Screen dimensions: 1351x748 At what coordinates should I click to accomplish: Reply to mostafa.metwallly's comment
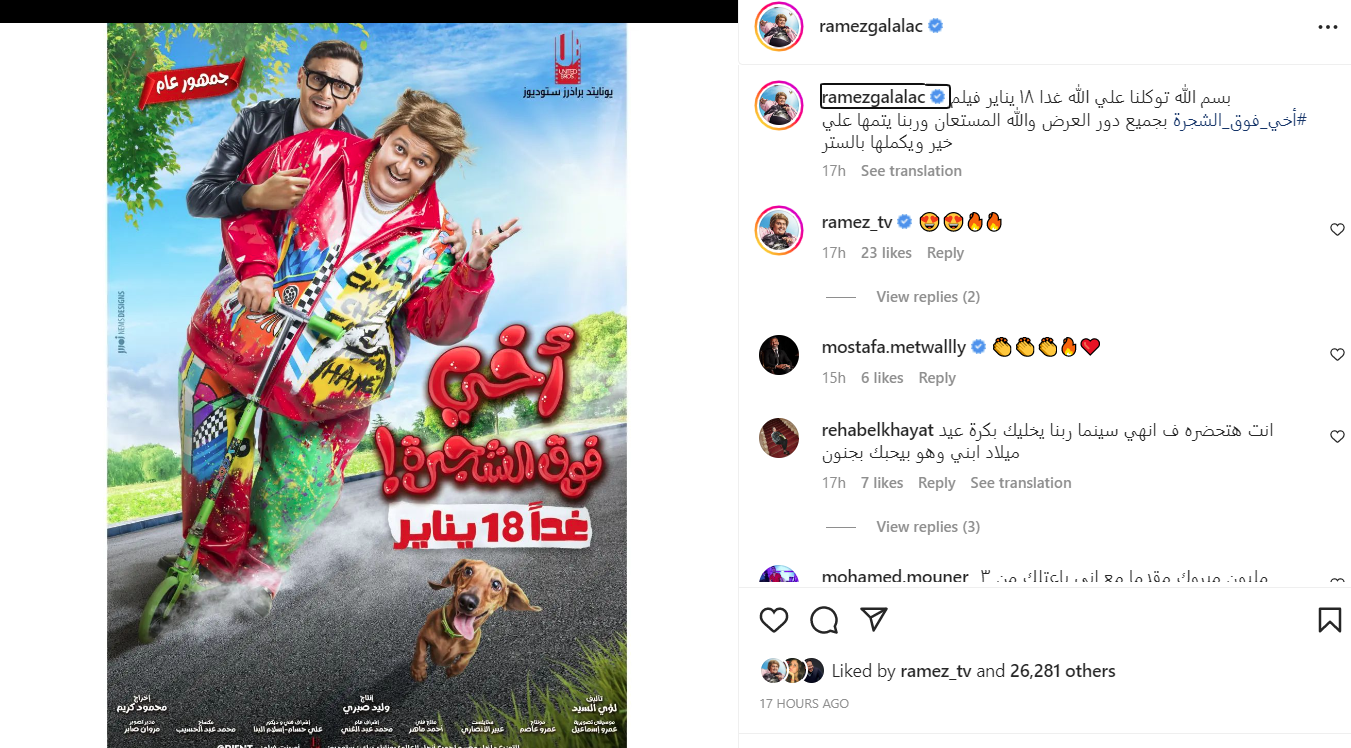(x=937, y=378)
